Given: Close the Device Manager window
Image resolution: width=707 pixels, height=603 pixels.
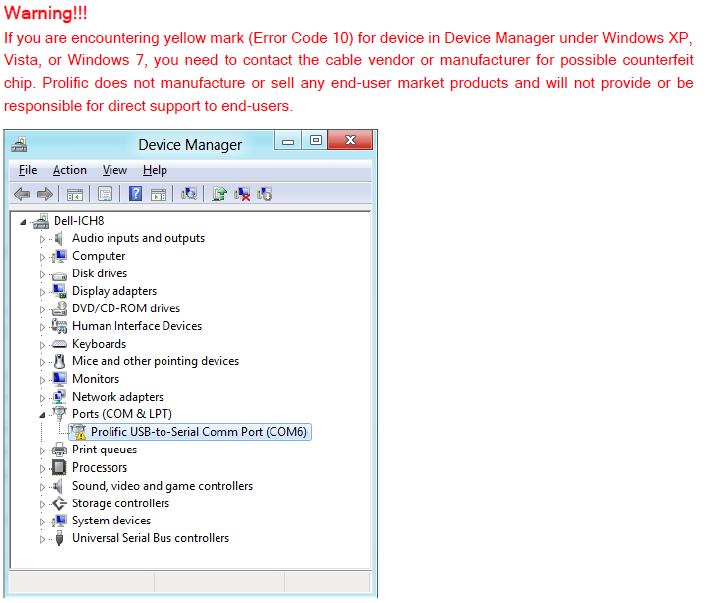Looking at the screenshot, I should click(350, 140).
